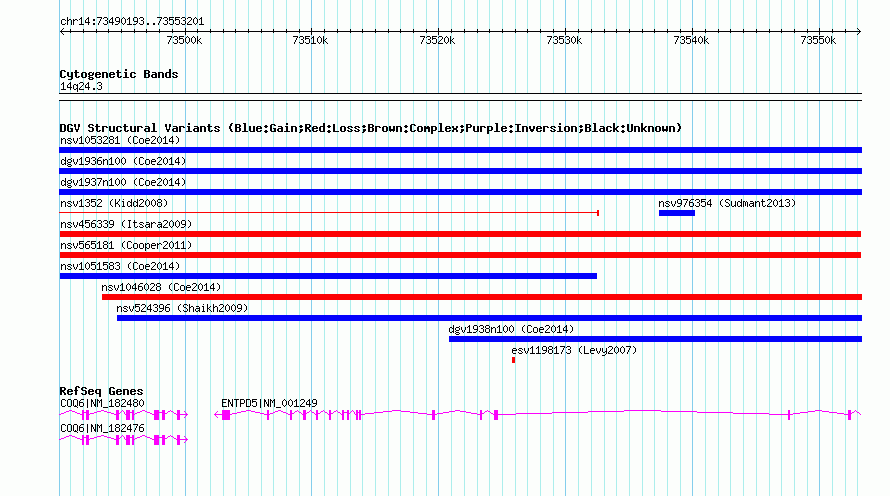Viewport: 890px width, 496px height.
Task: Click the COQ6 NM_182476 transcript glyph
Action: pos(124,440)
